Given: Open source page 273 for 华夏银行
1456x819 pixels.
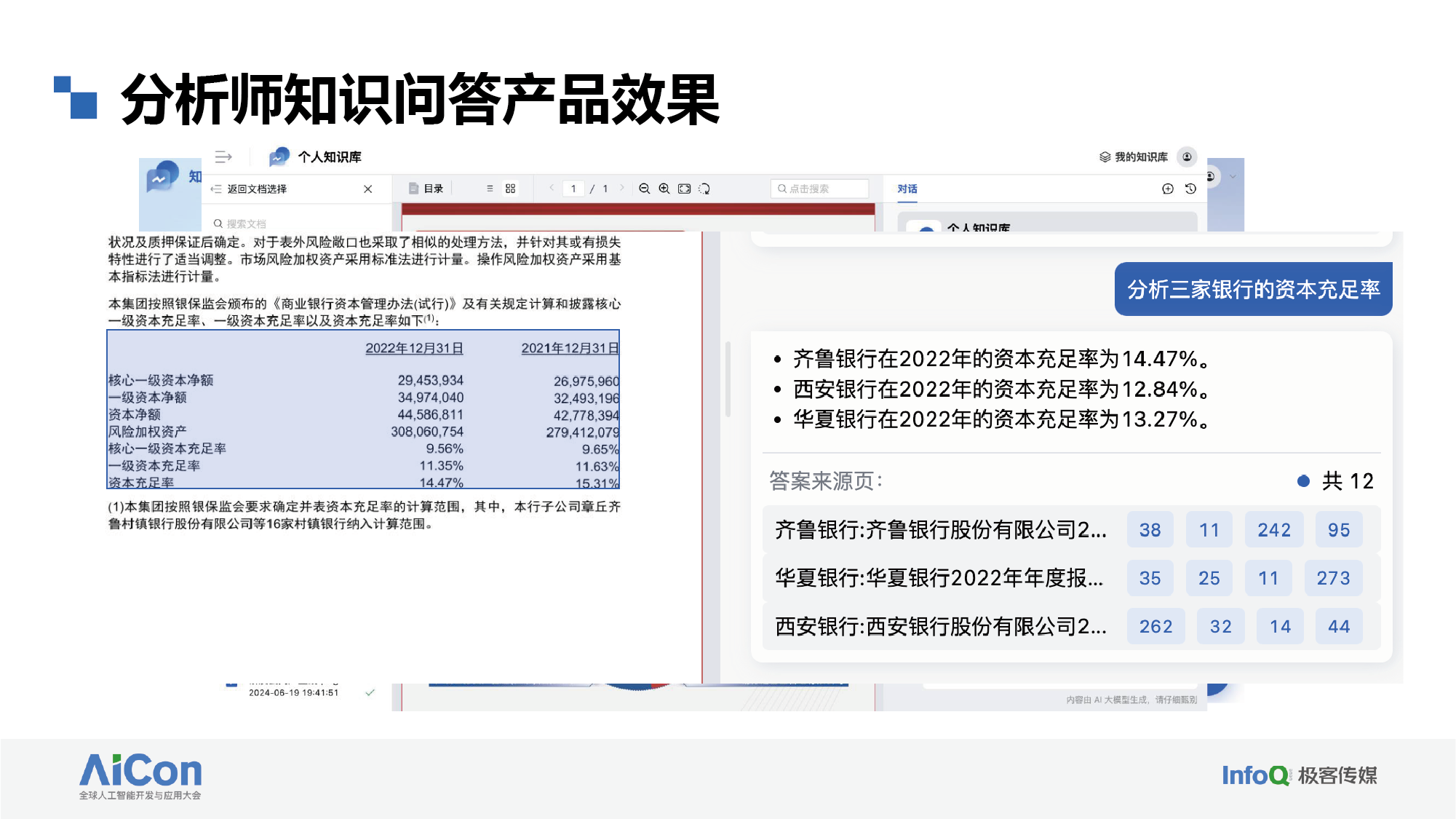Looking at the screenshot, I should (1333, 578).
